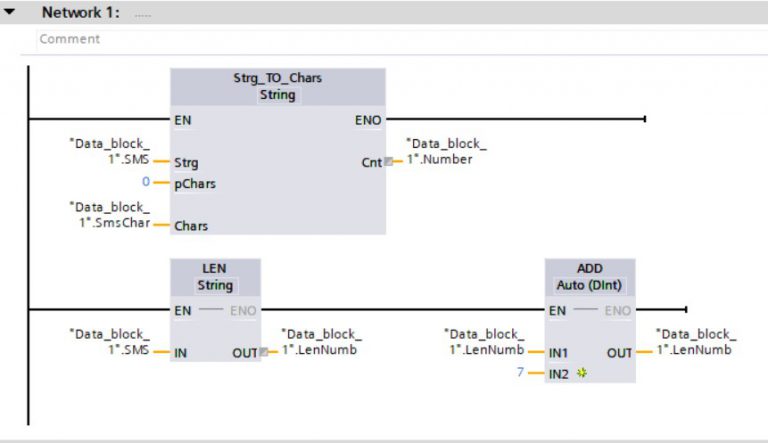The image size is (768, 443).
Task: Select the Strg_TO_Chars block header
Action: tap(277, 78)
